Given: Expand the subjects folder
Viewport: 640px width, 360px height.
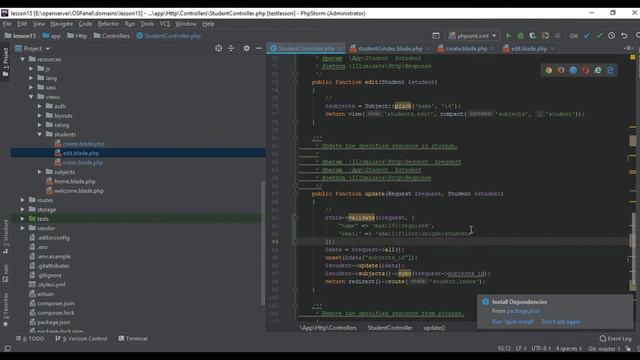Looking at the screenshot, I should [40, 172].
